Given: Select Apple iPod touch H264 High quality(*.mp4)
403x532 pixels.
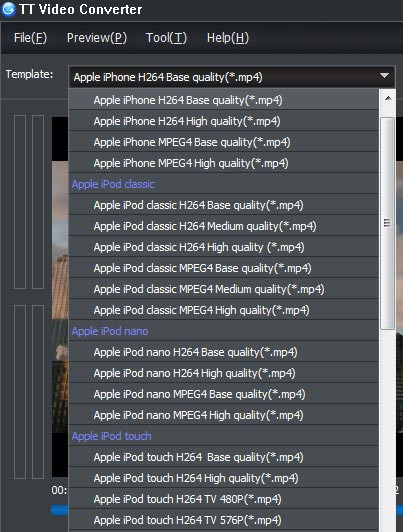Looking at the screenshot, I should click(224, 478).
